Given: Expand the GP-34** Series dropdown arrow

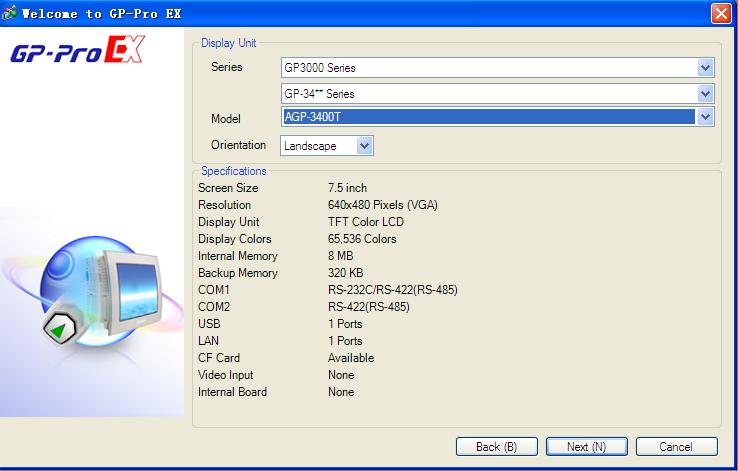Looking at the screenshot, I should point(706,93).
